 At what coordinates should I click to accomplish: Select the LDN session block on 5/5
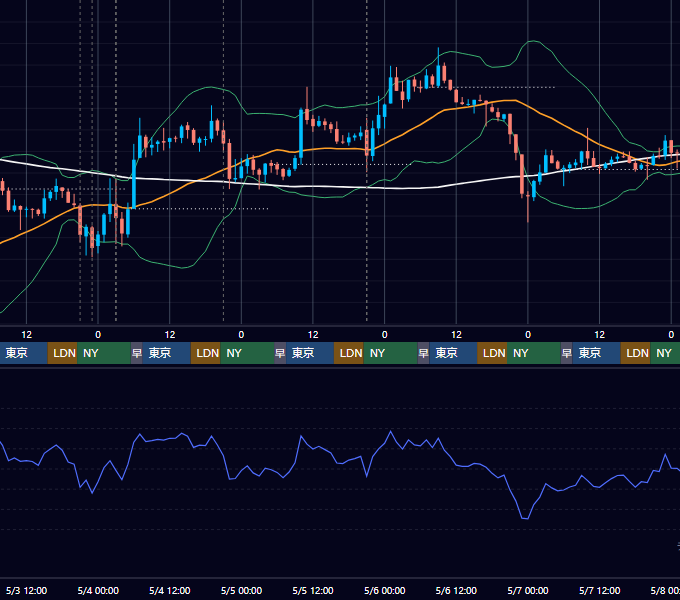[349, 353]
